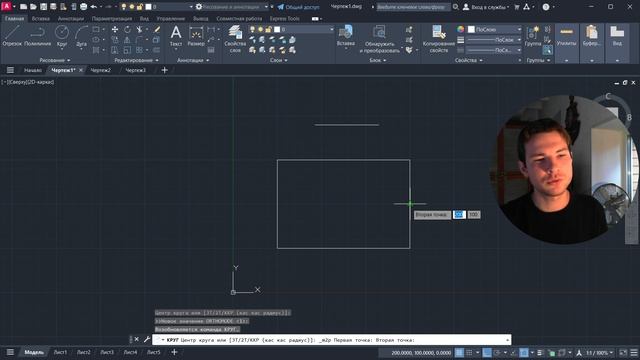Toggle object snap in status bar

coord(524,353)
